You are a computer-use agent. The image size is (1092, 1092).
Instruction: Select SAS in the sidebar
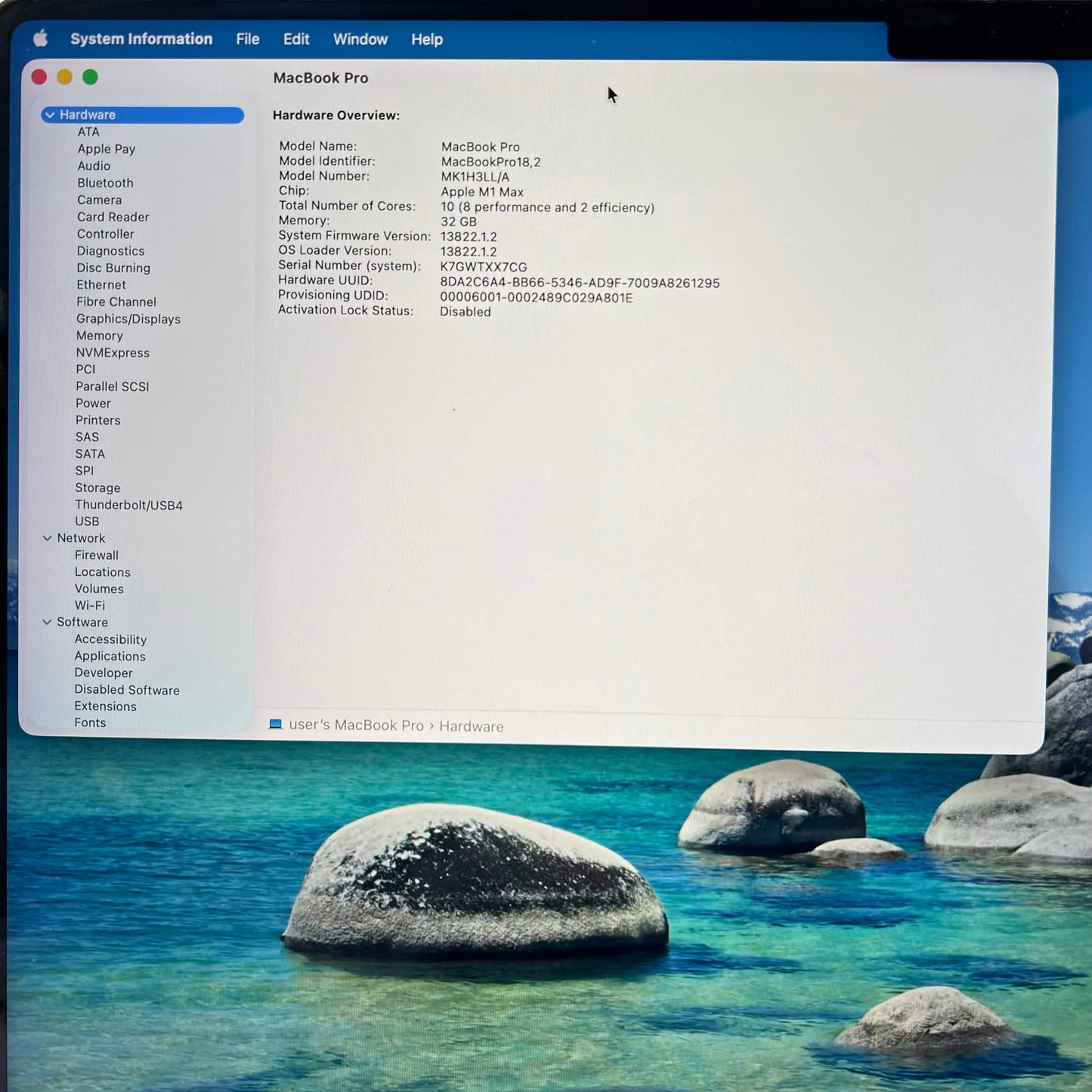87,437
